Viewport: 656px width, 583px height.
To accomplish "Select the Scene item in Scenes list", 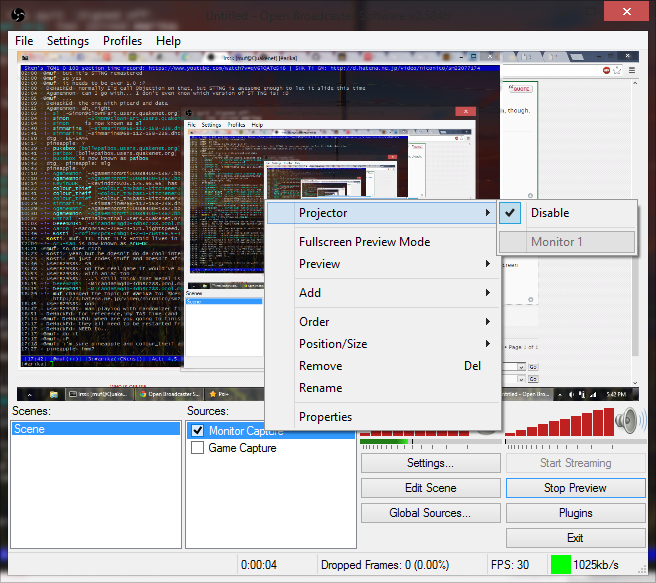I will [96, 429].
